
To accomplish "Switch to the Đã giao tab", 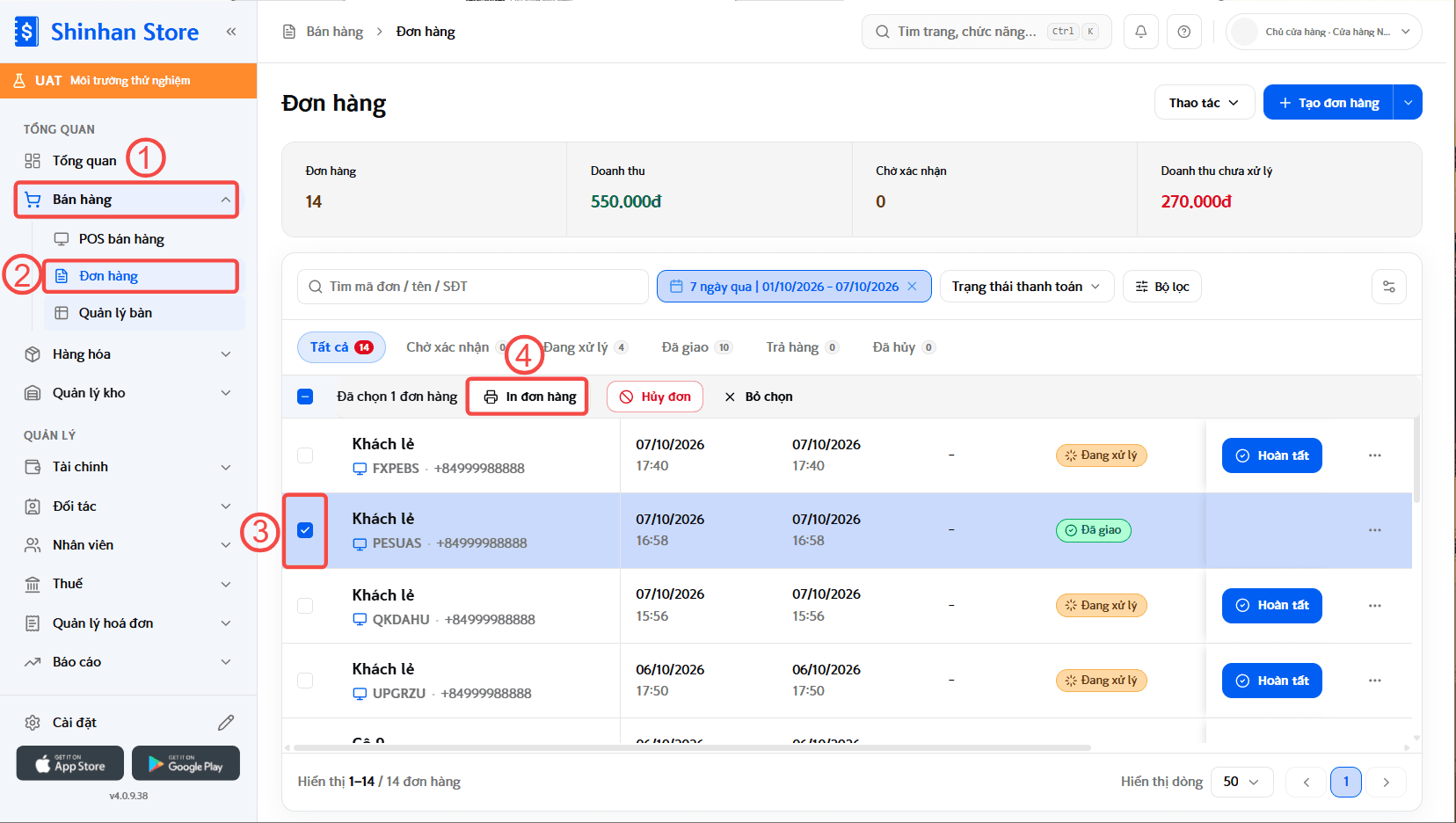I will 696,347.
